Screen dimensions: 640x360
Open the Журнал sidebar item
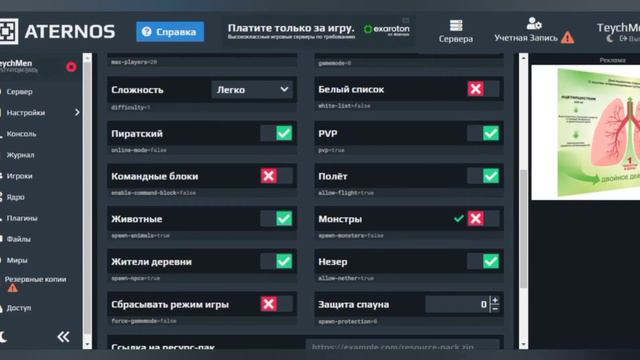tap(20, 155)
